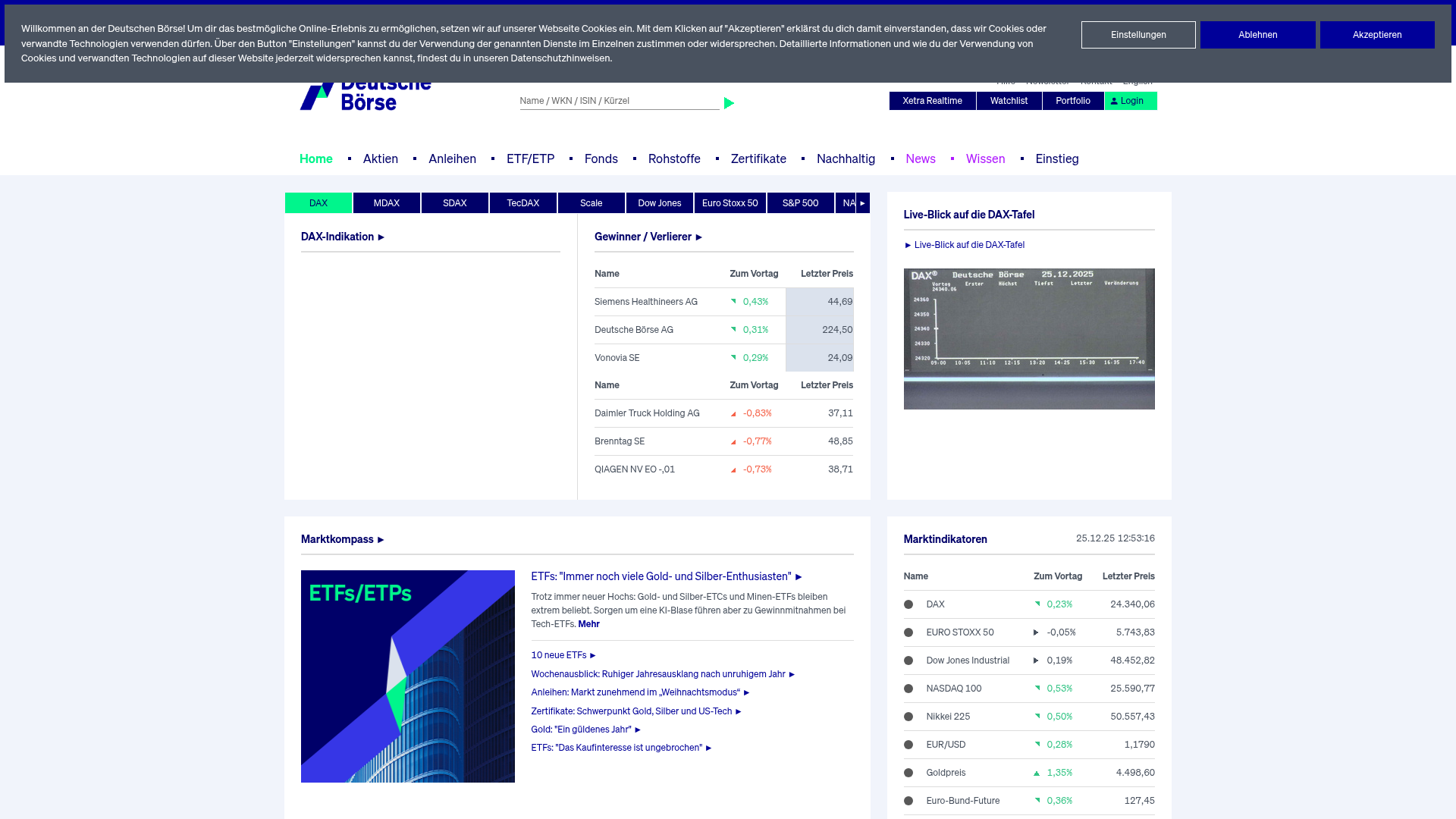Open the Rohstoffe menu
Screen dimensions: 1456x819
tap(674, 158)
